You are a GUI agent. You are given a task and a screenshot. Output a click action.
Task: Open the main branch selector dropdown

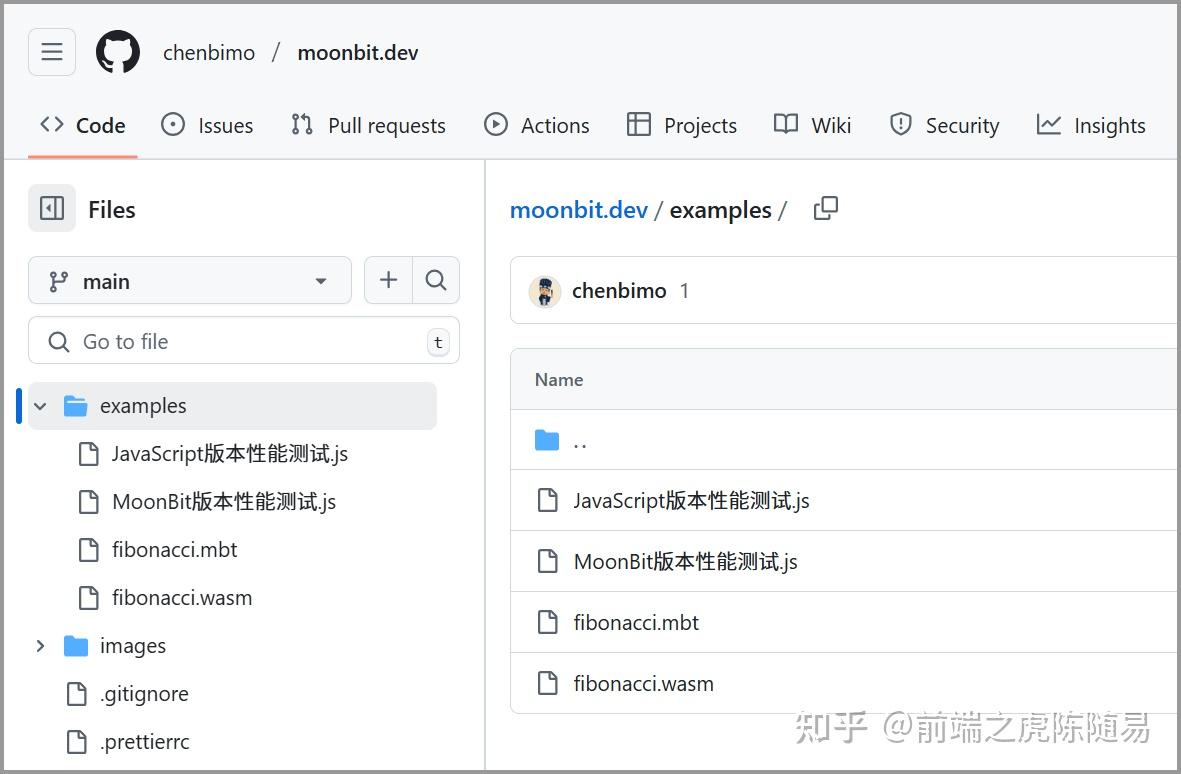pos(189,281)
